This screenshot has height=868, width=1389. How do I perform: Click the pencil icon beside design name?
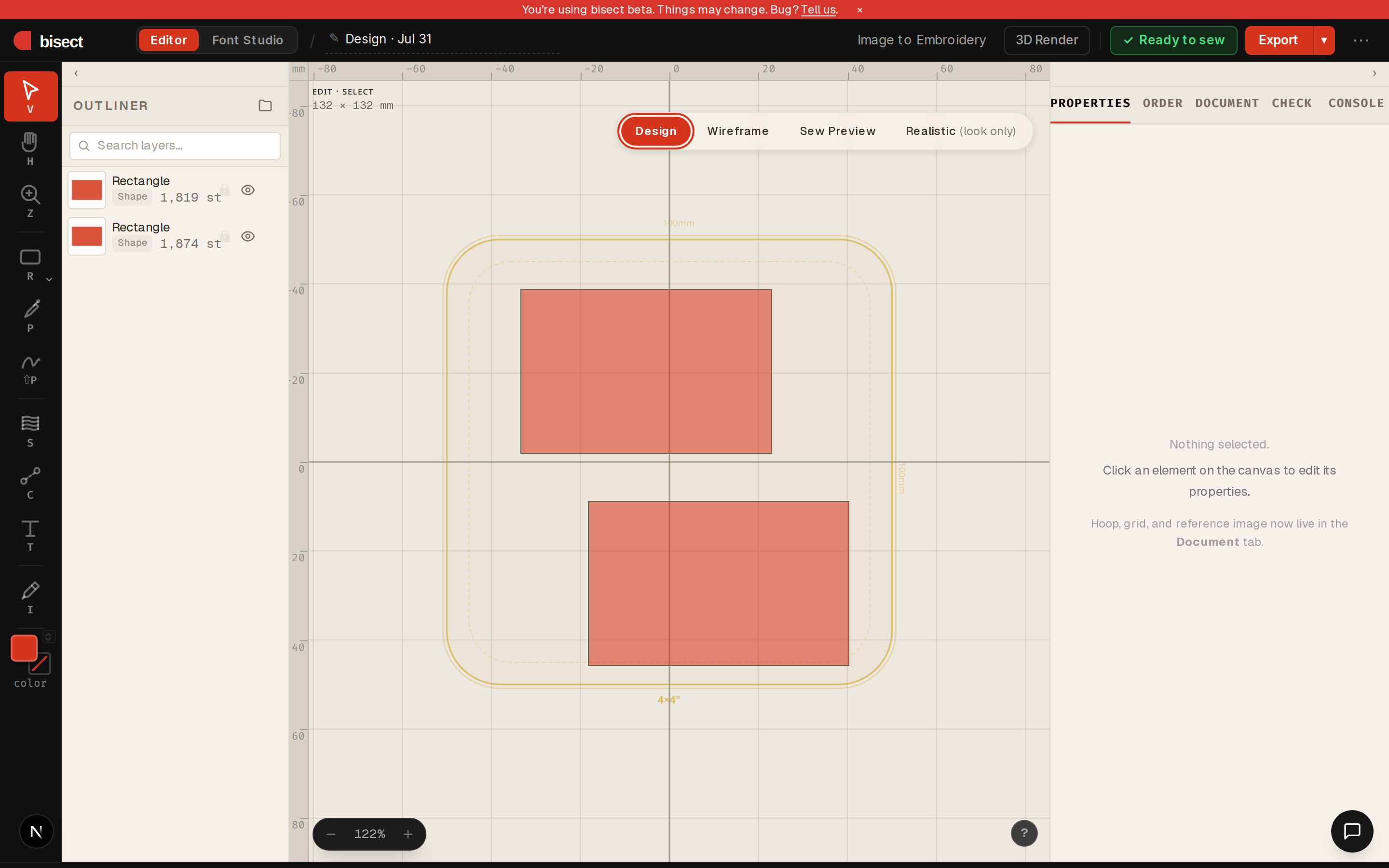(333, 38)
